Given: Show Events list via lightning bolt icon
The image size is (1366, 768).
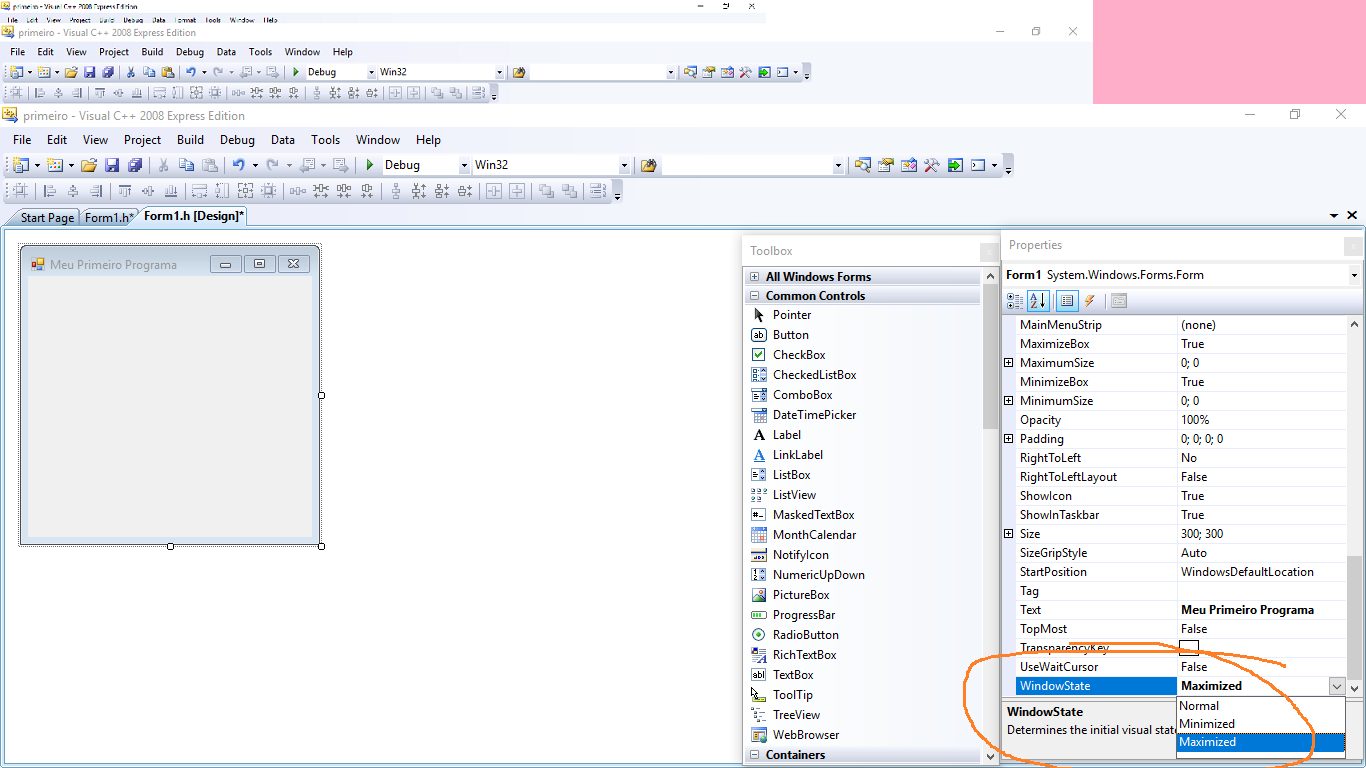Looking at the screenshot, I should tap(1090, 300).
